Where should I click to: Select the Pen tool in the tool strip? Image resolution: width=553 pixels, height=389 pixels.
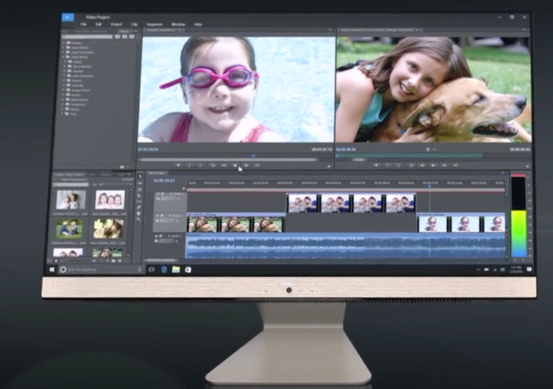139,207
